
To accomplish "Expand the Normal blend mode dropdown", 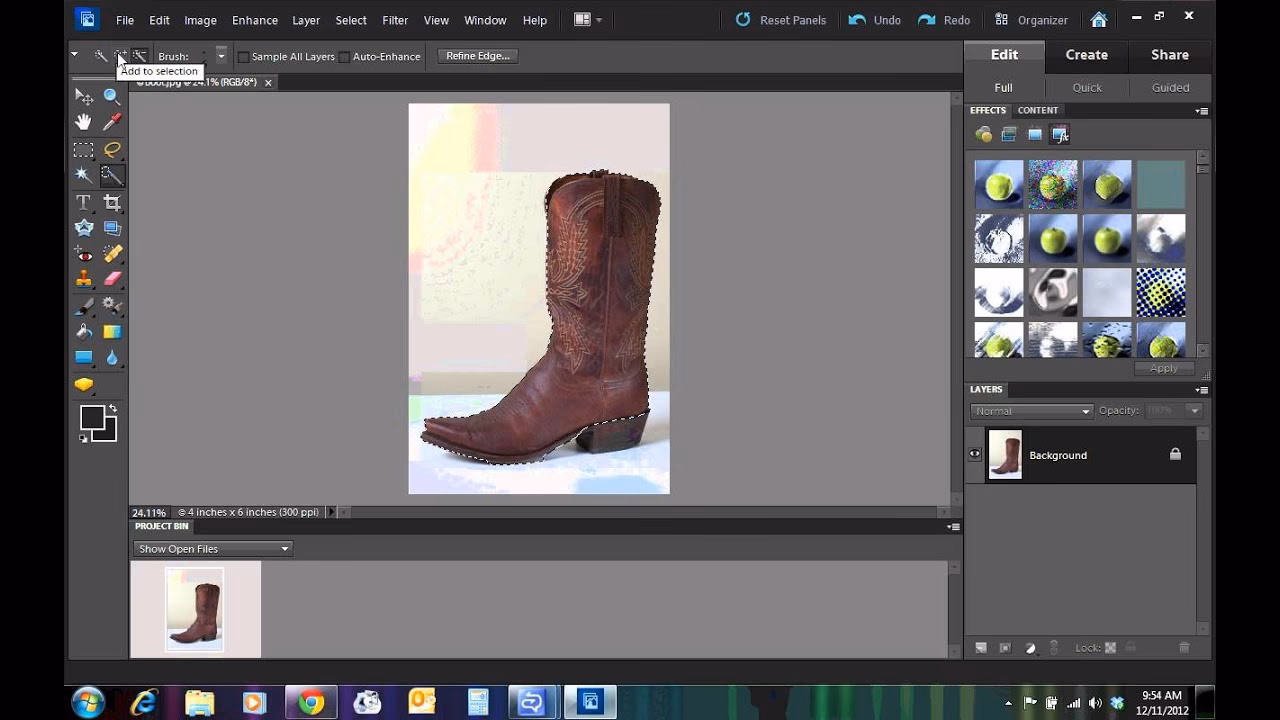I will [x=1031, y=411].
